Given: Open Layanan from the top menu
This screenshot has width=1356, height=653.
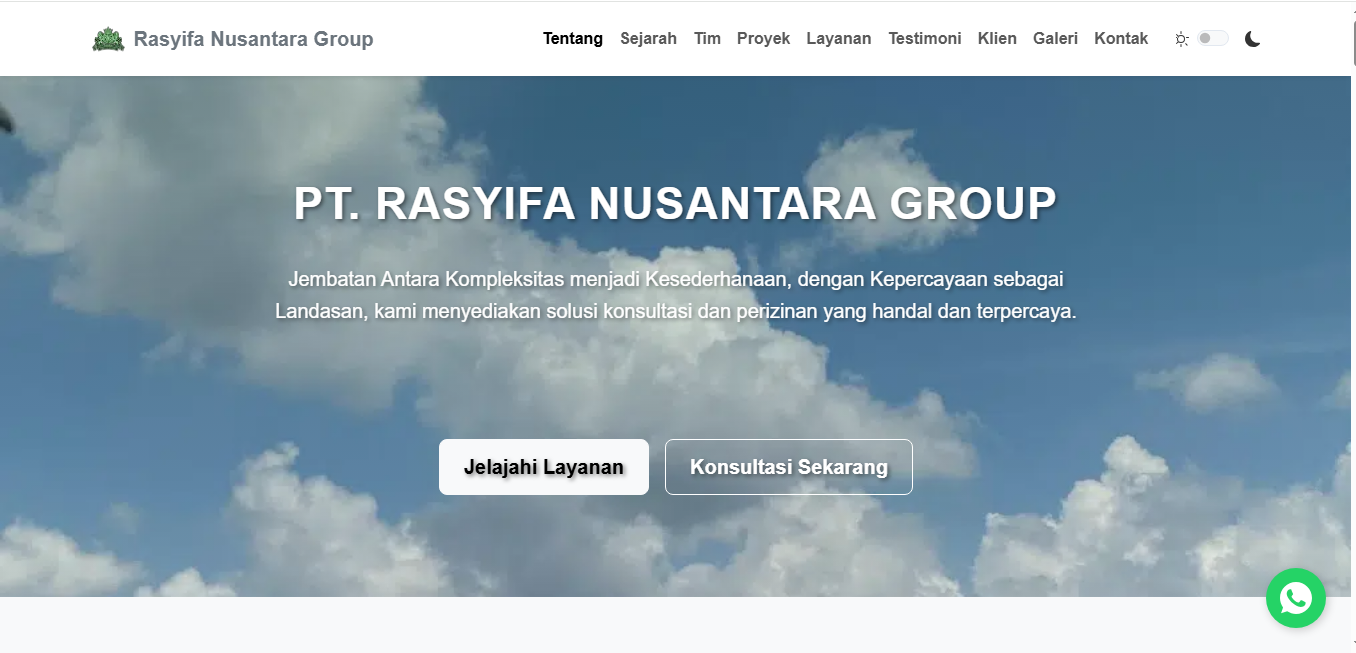Looking at the screenshot, I should point(838,39).
